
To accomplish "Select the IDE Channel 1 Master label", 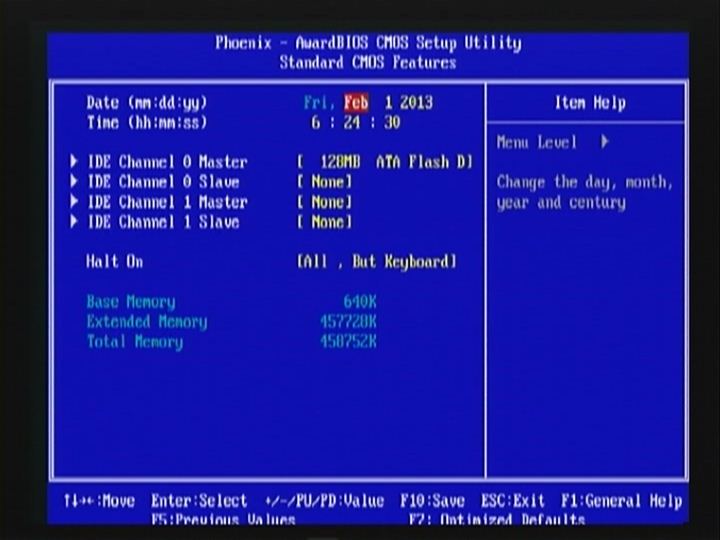I will [168, 202].
